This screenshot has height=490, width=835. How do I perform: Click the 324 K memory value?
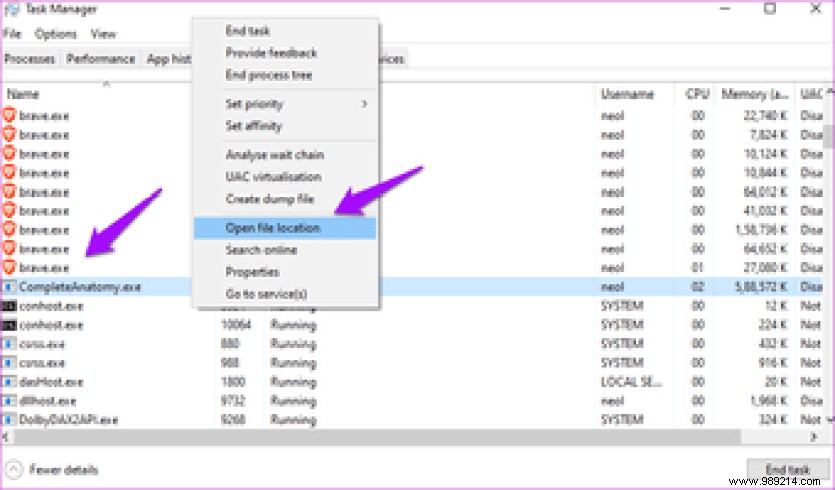coord(773,420)
